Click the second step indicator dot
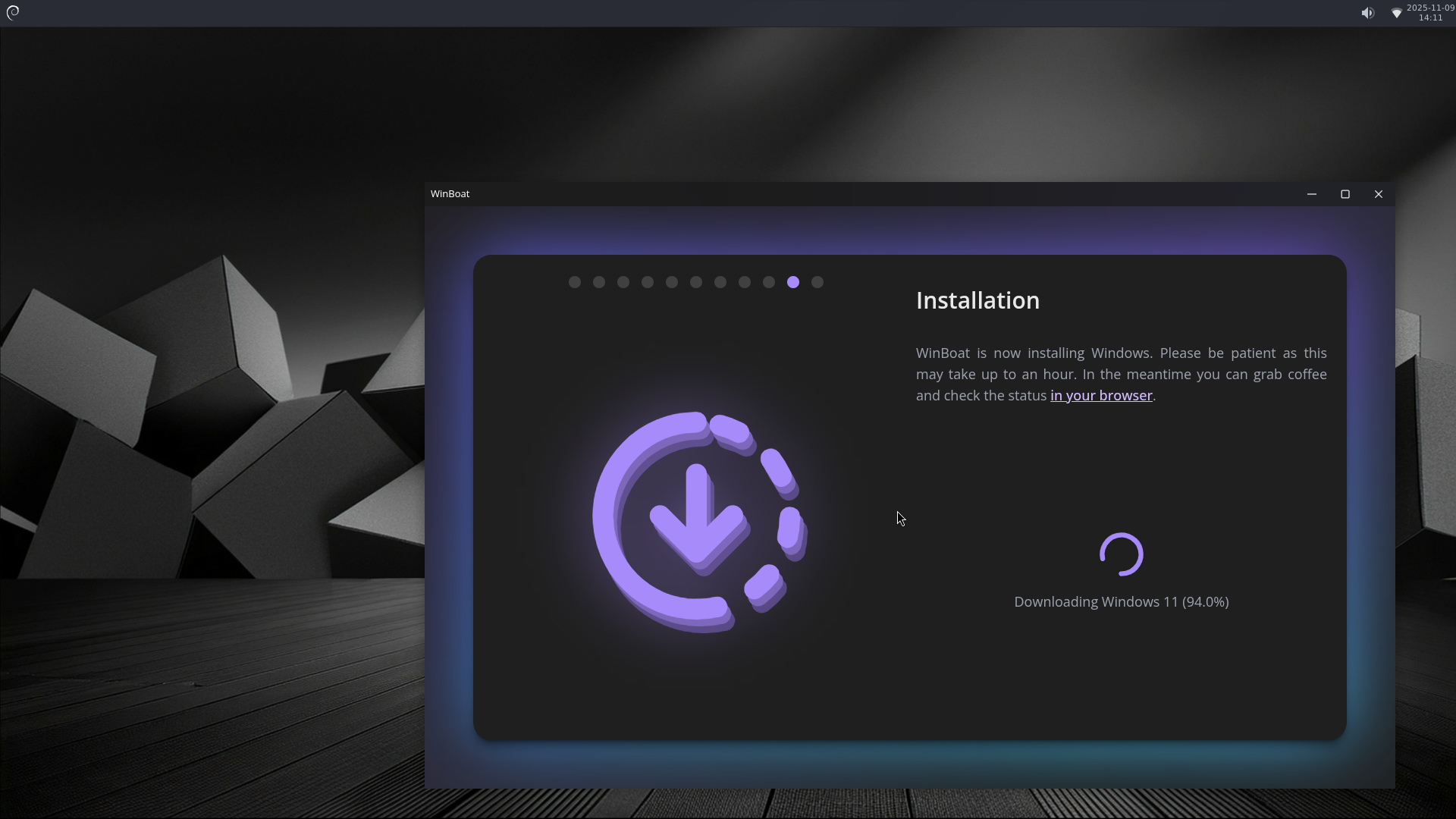Image resolution: width=1456 pixels, height=819 pixels. coord(599,282)
